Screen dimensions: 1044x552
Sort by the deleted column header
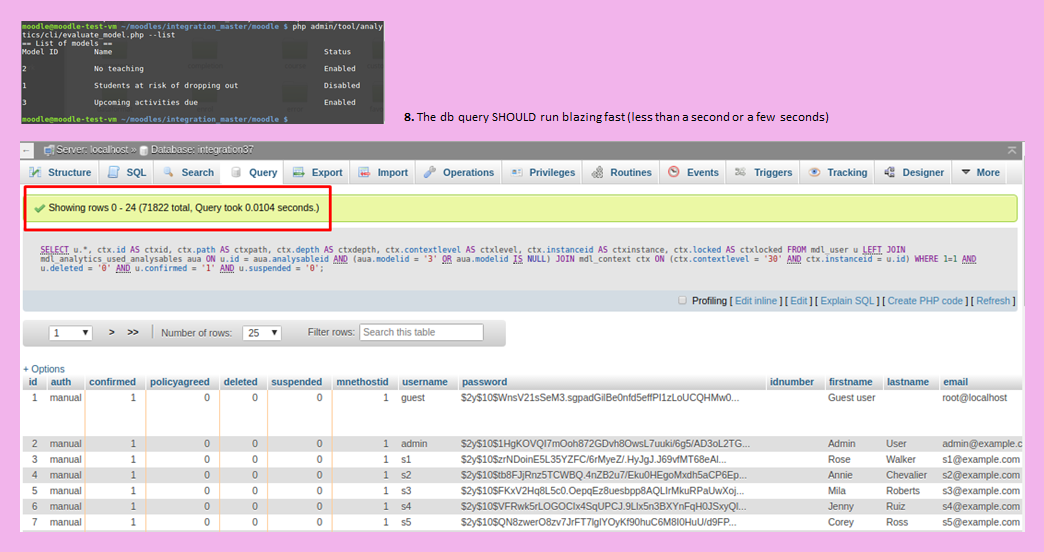[240, 382]
